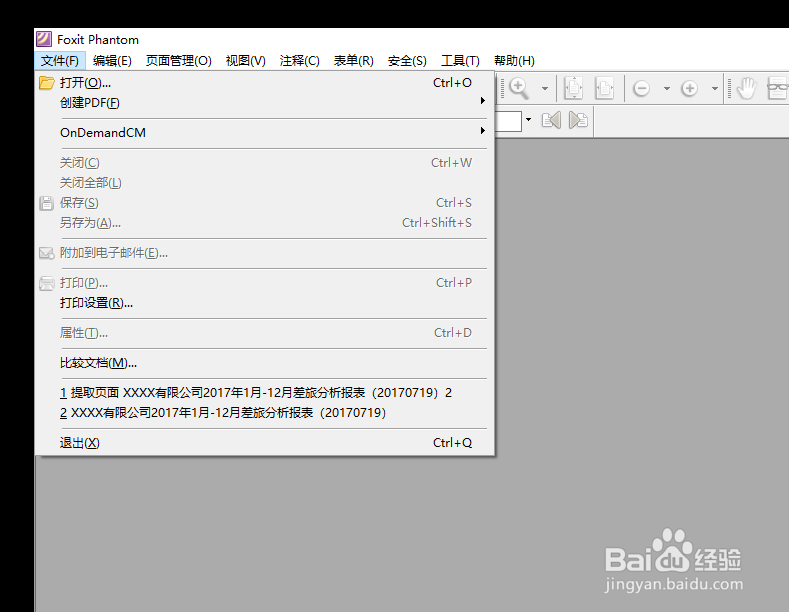789x612 pixels.
Task: Close the 文件(F) menu
Action: pyautogui.click(x=60, y=61)
